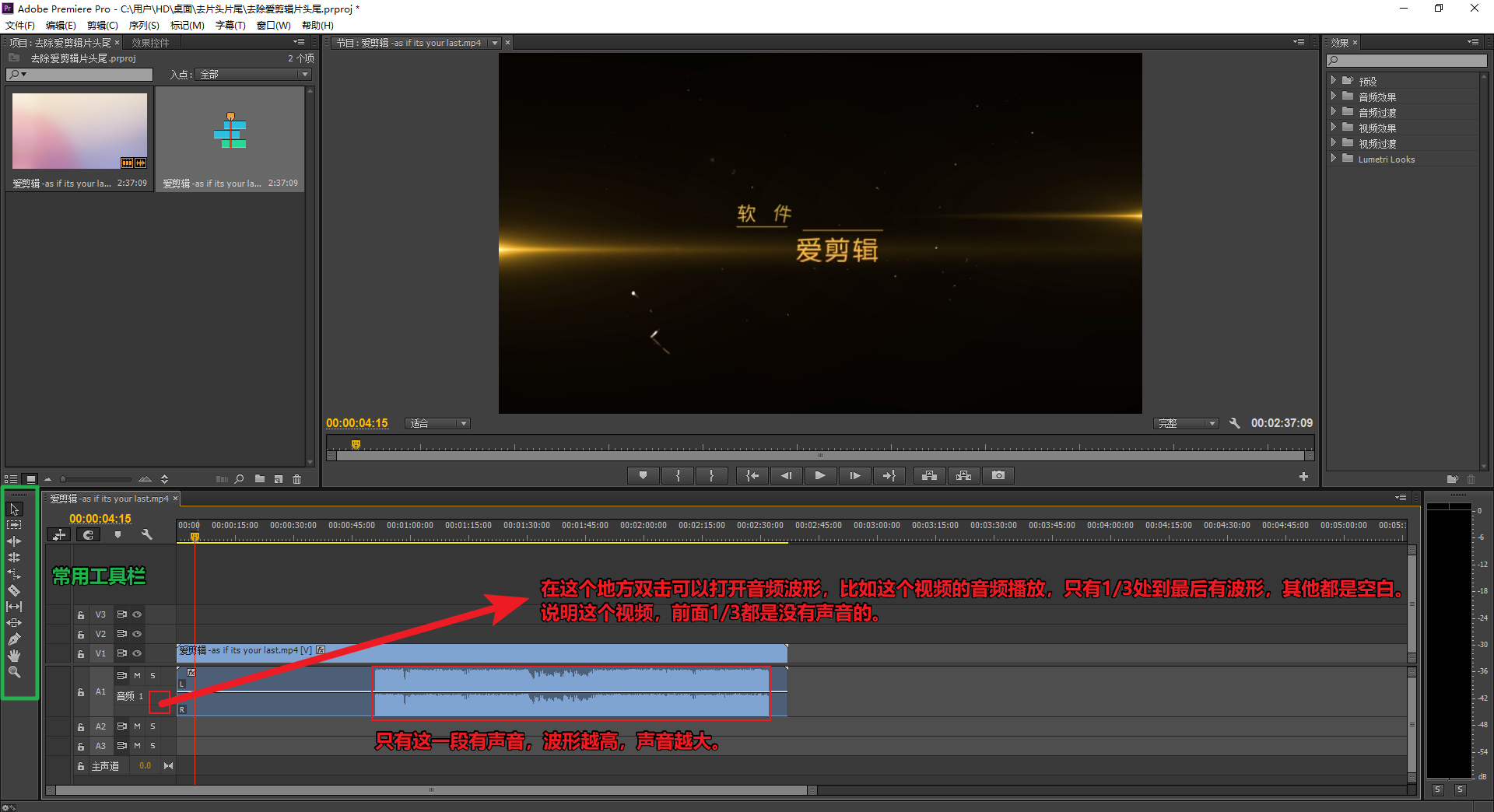Jump to the Out point
Screen dimensions: 1494x812
pos(889,475)
